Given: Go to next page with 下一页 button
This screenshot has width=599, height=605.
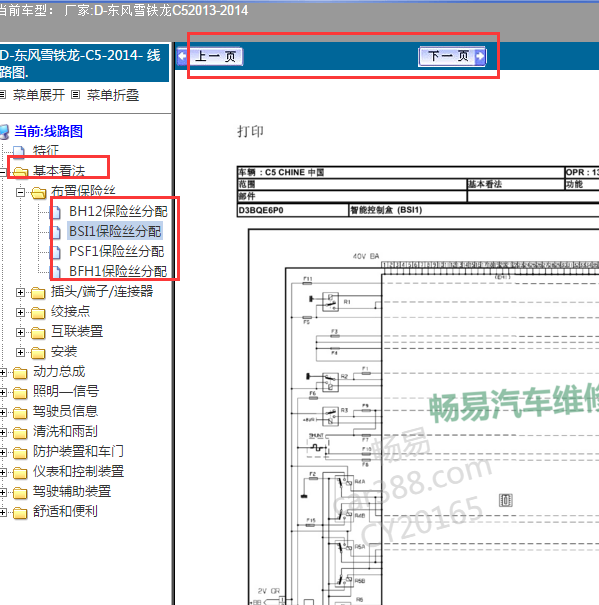Looking at the screenshot, I should pos(452,56).
